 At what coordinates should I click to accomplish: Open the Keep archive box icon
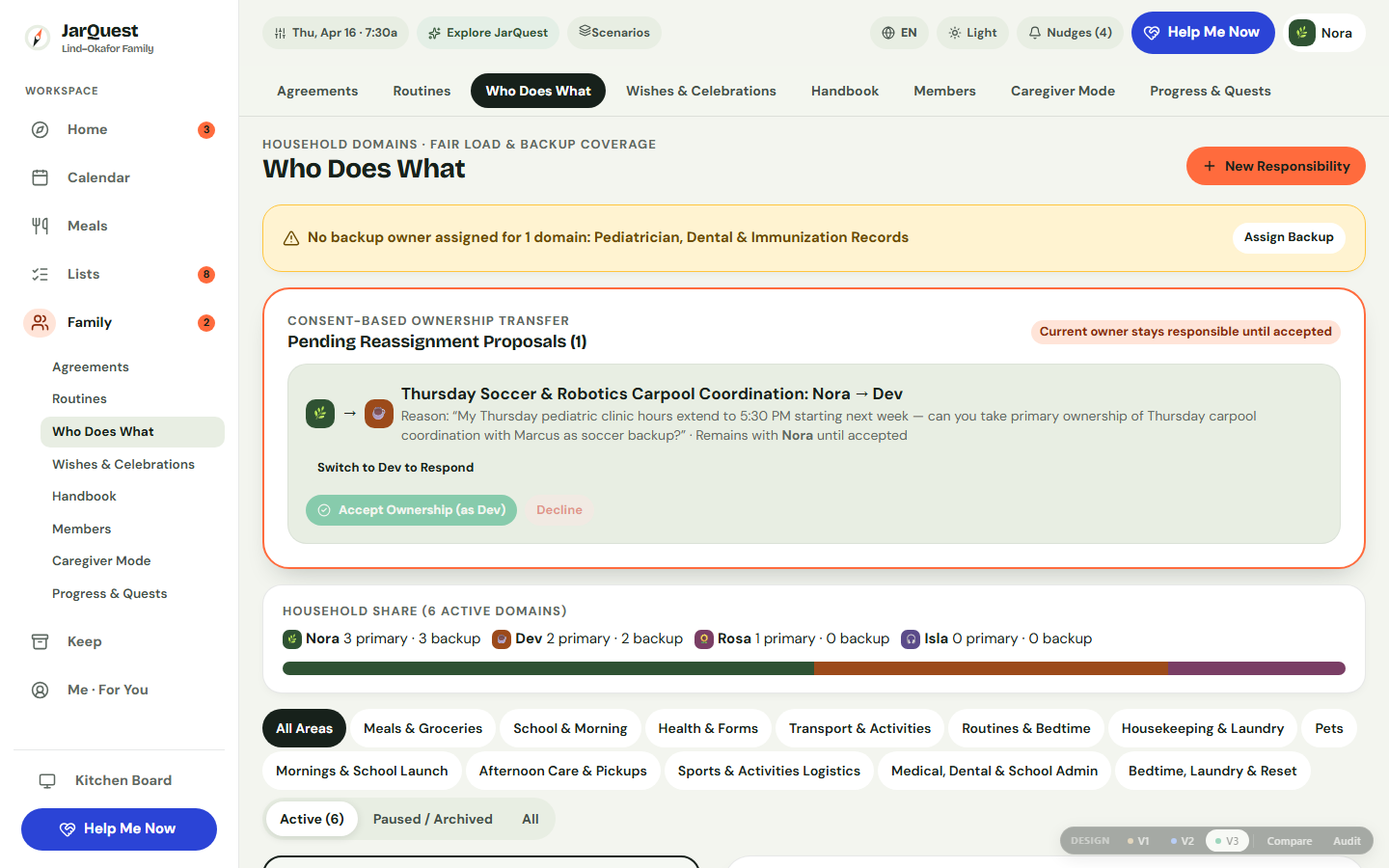[x=40, y=641]
